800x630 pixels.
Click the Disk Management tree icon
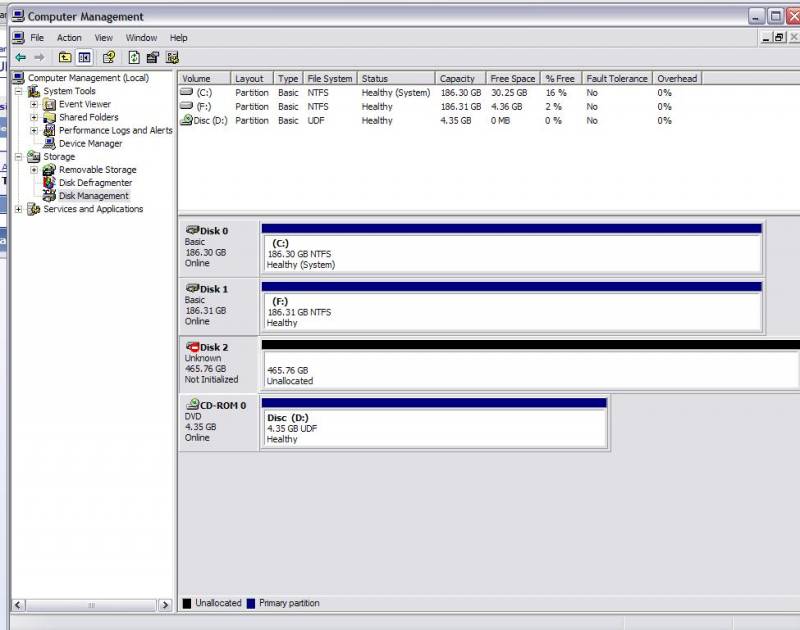(x=49, y=196)
